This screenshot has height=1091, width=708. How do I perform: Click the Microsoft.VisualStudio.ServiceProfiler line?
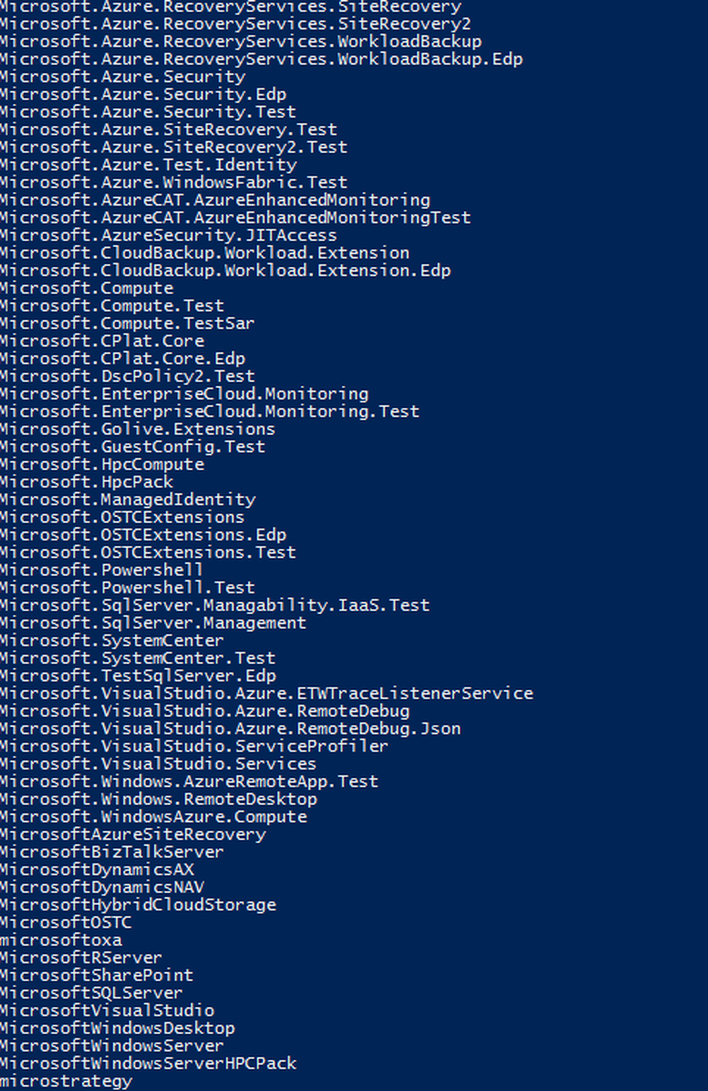[x=194, y=746]
